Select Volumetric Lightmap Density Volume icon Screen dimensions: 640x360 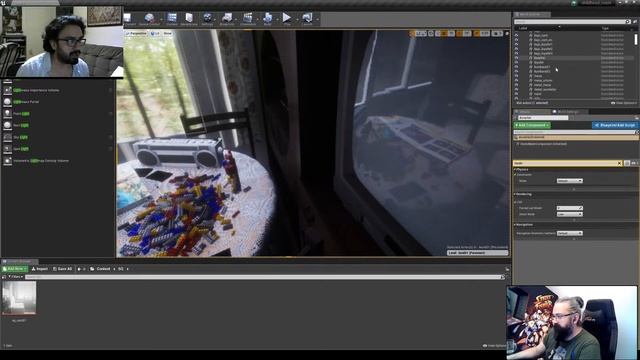7,161
